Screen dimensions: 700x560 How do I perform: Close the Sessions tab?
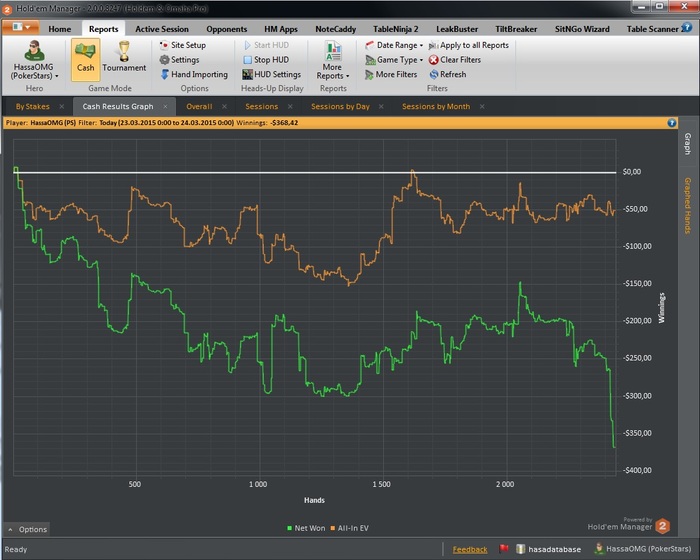(290, 107)
